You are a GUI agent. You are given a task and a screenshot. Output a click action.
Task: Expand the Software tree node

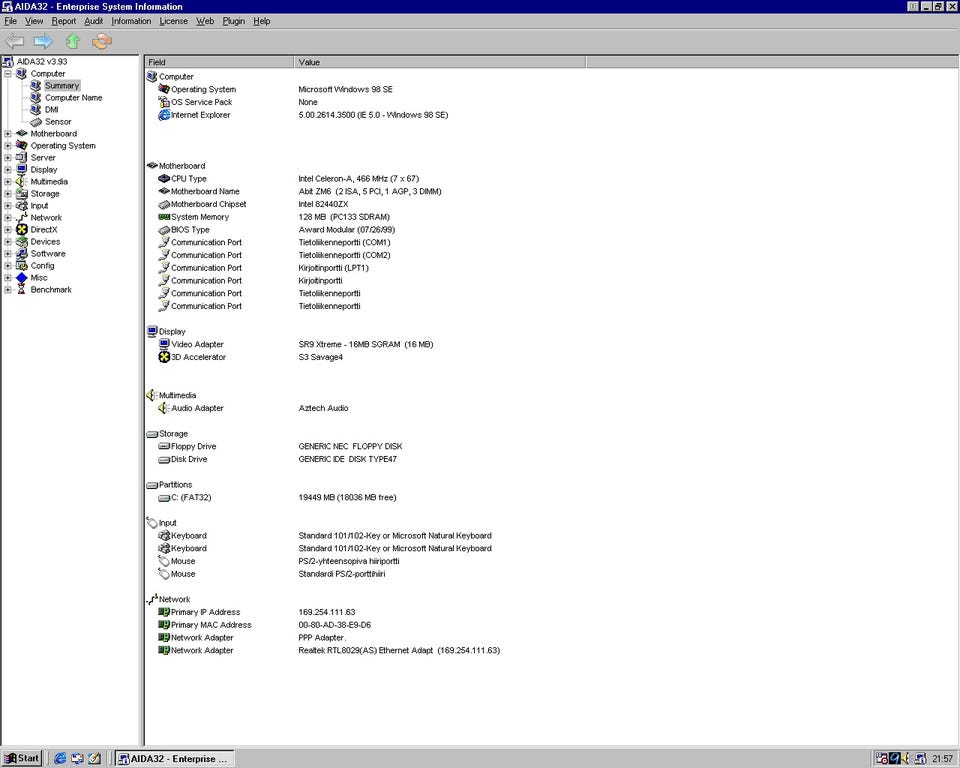click(8, 254)
